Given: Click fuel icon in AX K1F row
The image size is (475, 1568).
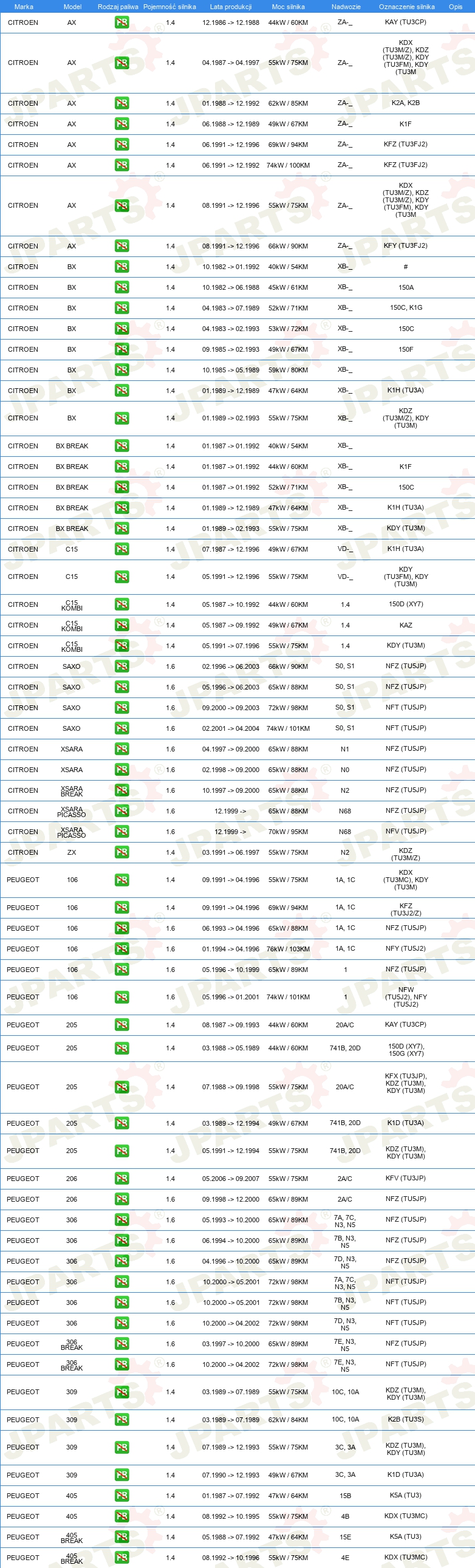Looking at the screenshot, I should pyautogui.click(x=122, y=123).
